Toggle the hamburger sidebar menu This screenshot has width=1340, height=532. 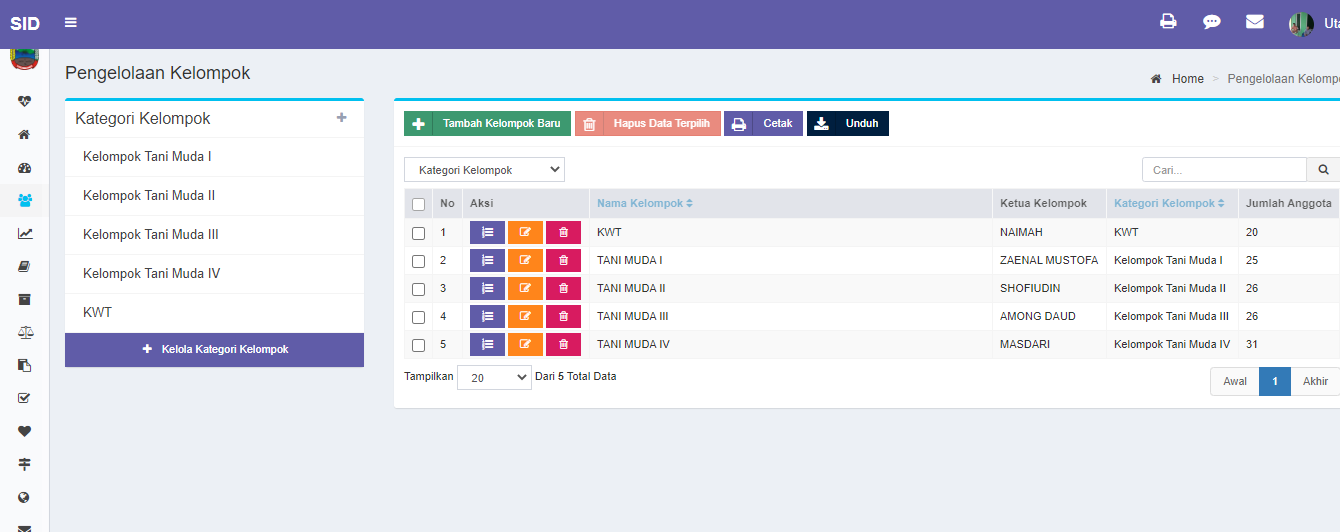tap(70, 22)
